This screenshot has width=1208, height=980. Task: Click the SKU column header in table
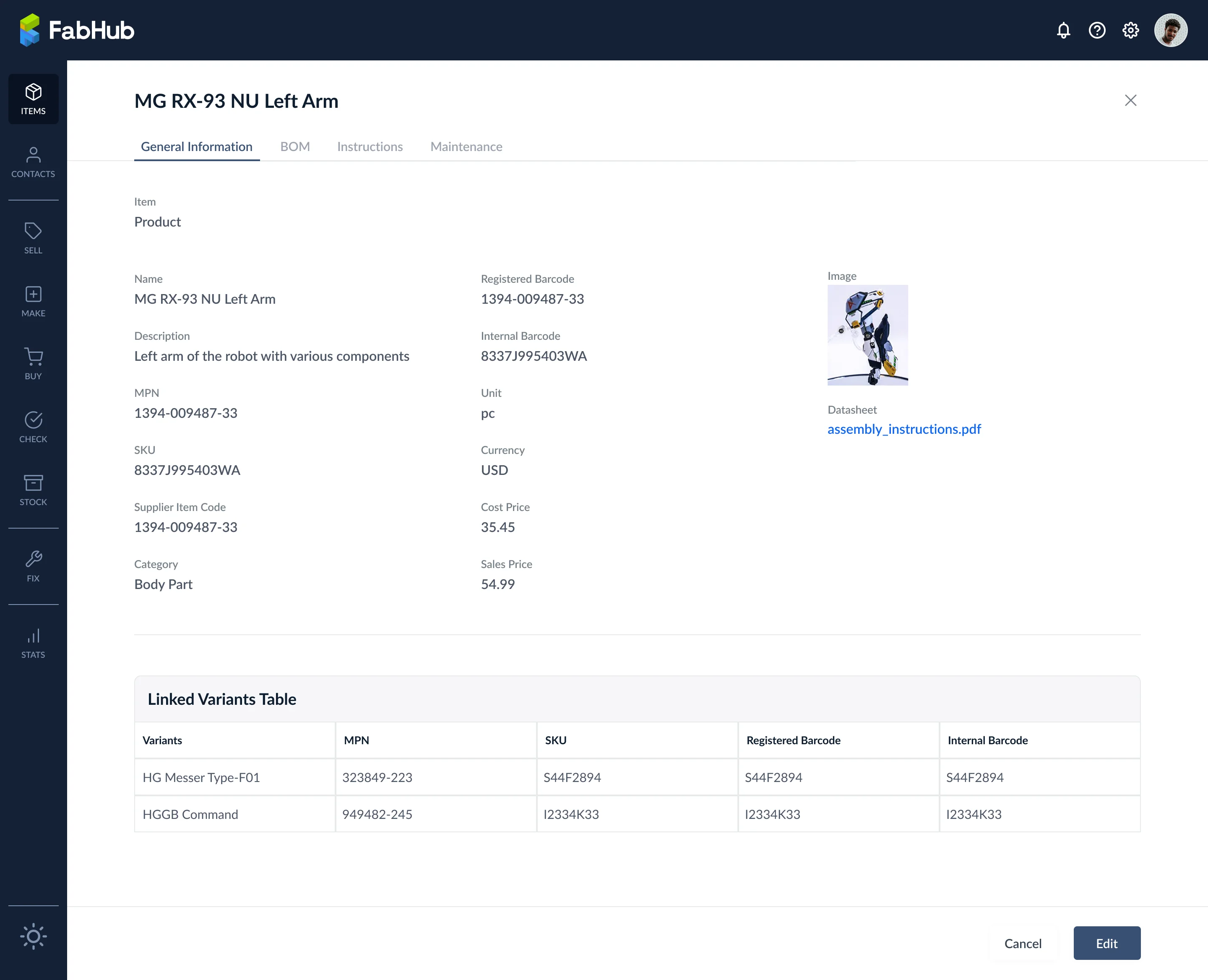tap(637, 740)
